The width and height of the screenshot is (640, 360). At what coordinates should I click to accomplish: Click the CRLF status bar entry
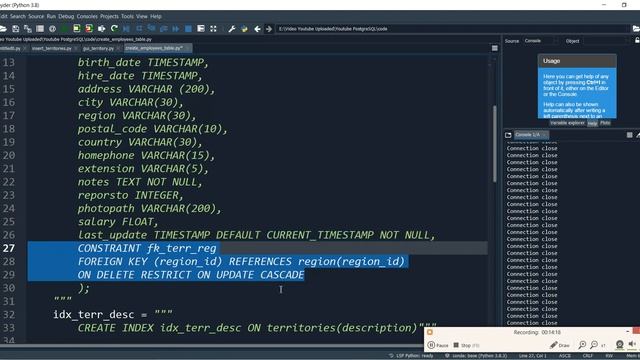(587, 356)
